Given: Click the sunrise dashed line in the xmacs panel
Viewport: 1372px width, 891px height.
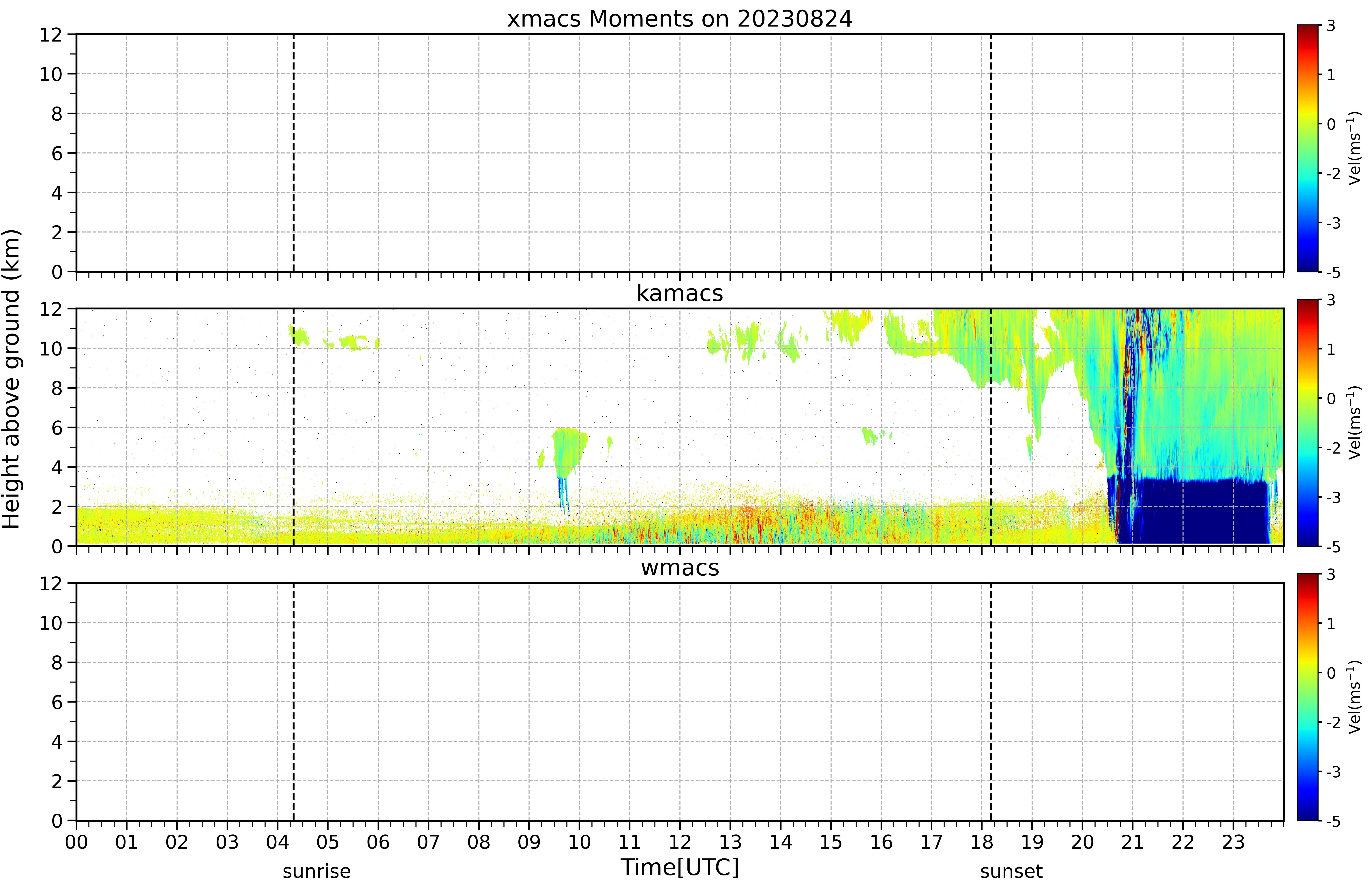Looking at the screenshot, I should 293,153.
